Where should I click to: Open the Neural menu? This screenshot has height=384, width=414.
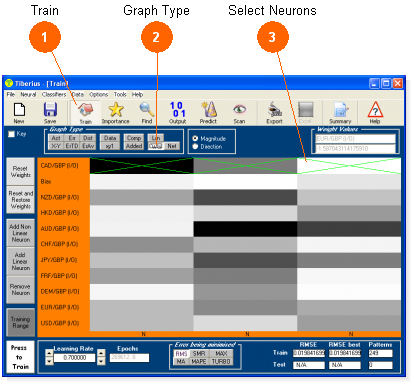[28, 94]
